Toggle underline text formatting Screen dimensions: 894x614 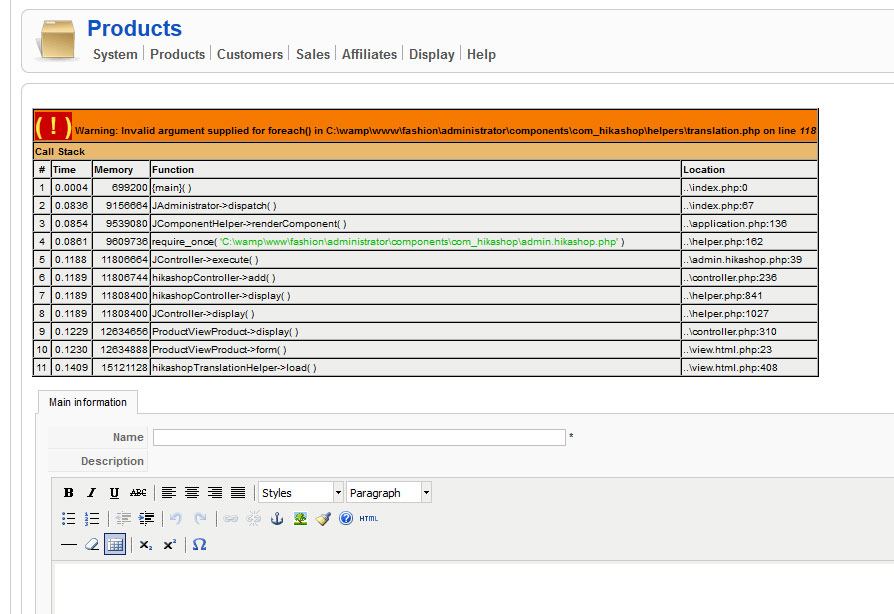114,493
